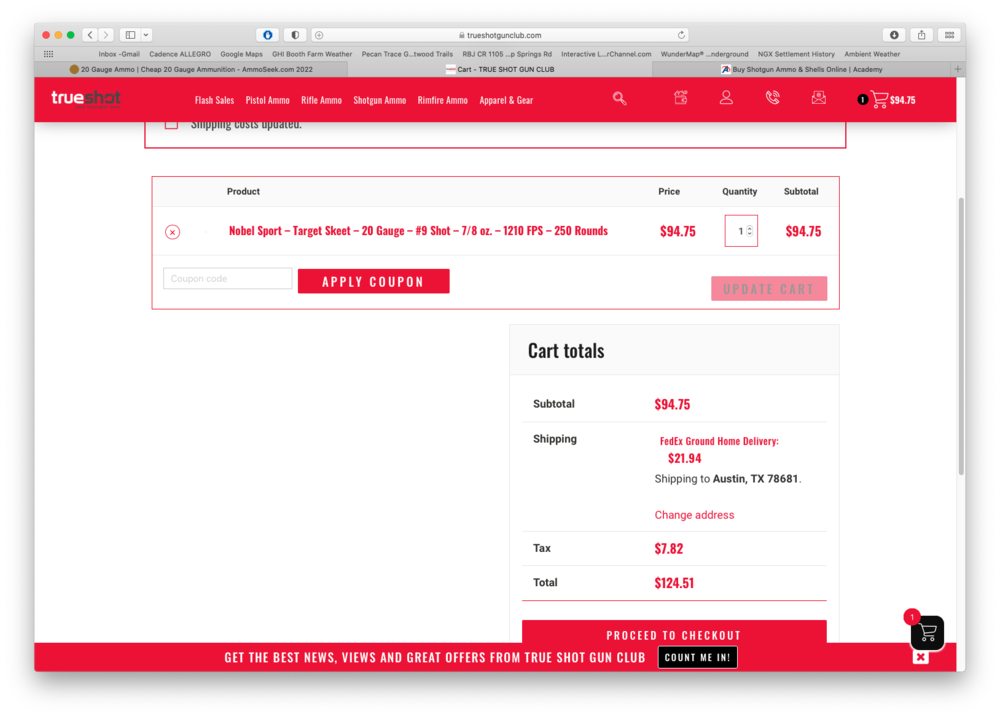The height and width of the screenshot is (717, 1000).
Task: Click the Coupon code input field
Action: pos(228,279)
